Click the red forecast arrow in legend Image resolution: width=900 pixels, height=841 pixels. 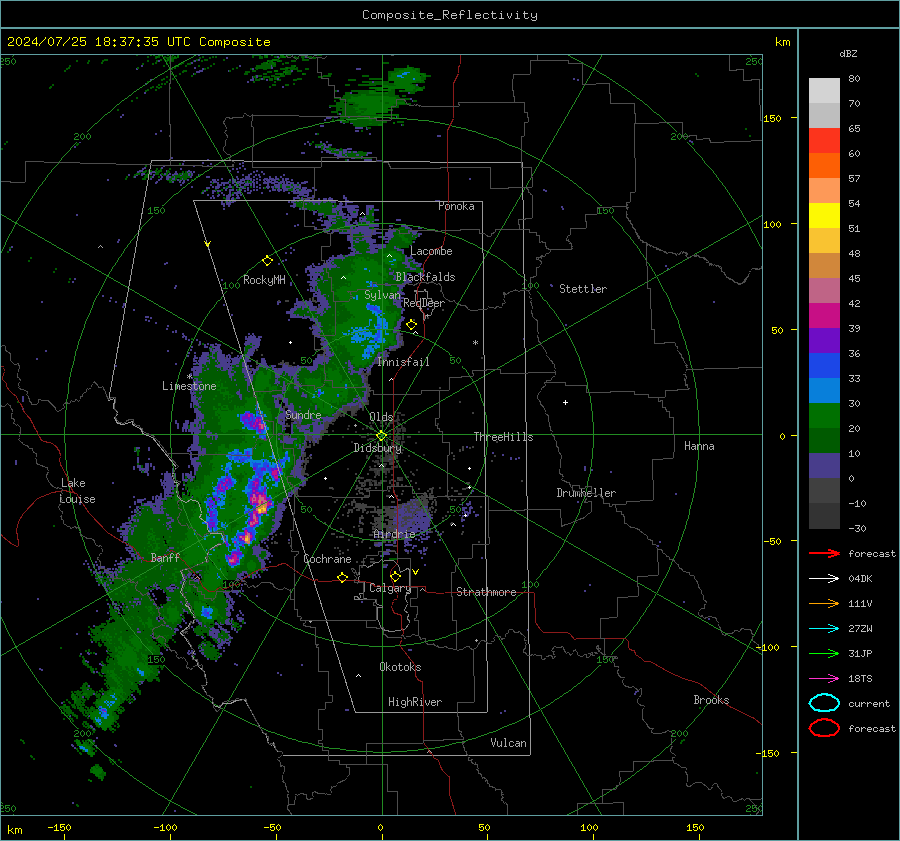coord(824,553)
